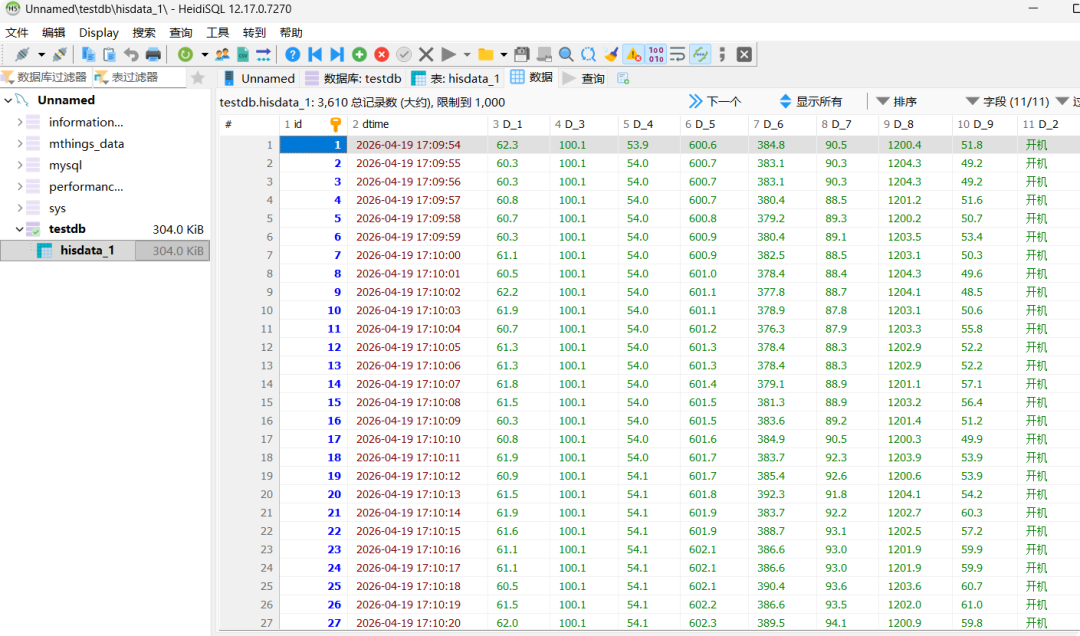Screen dimensions: 1080x636
Task: Click the print icon
Action: pyautogui.click(x=153, y=54)
